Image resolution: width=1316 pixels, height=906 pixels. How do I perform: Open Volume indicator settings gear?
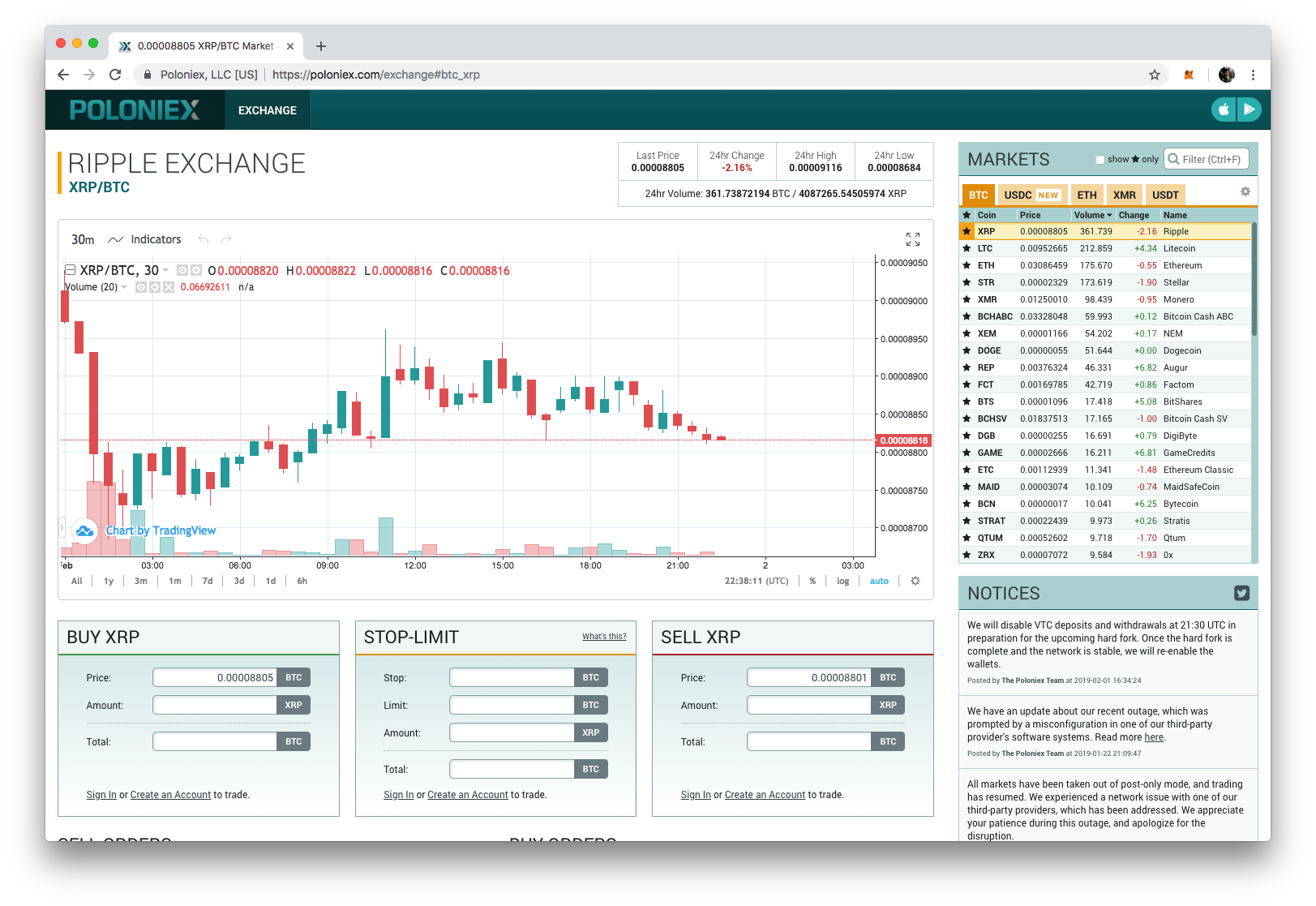155,287
